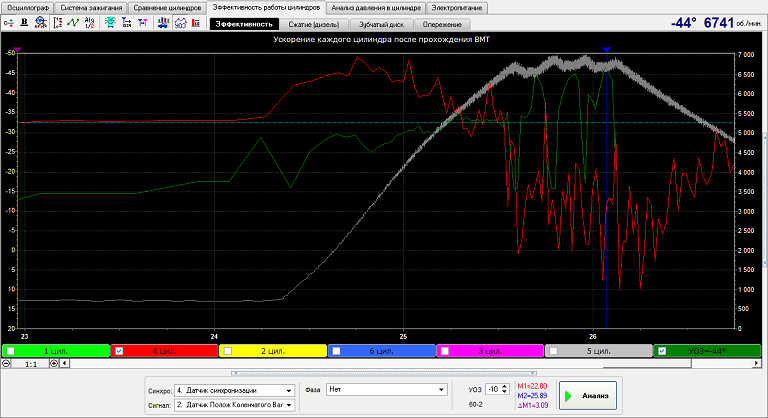Click the blue gear icon with red label
768x418 pixels.
(41, 23)
